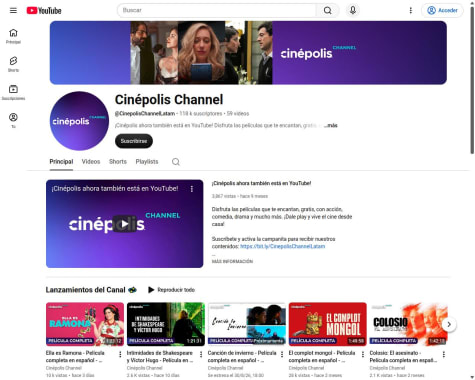Click the Cinépolis channel avatar
This screenshot has width=475, height=380.
(x=79, y=121)
